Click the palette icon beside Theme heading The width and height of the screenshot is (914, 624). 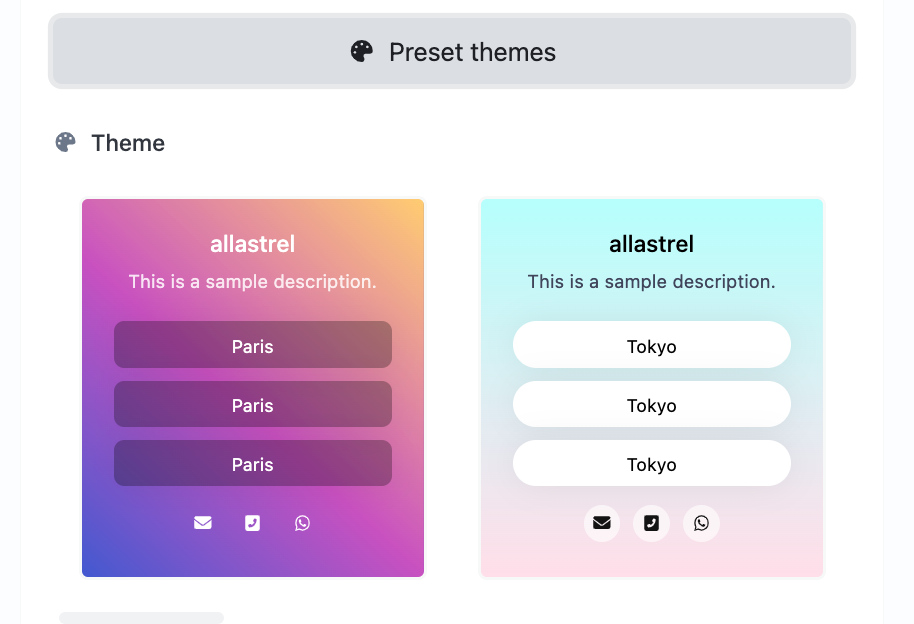66,143
